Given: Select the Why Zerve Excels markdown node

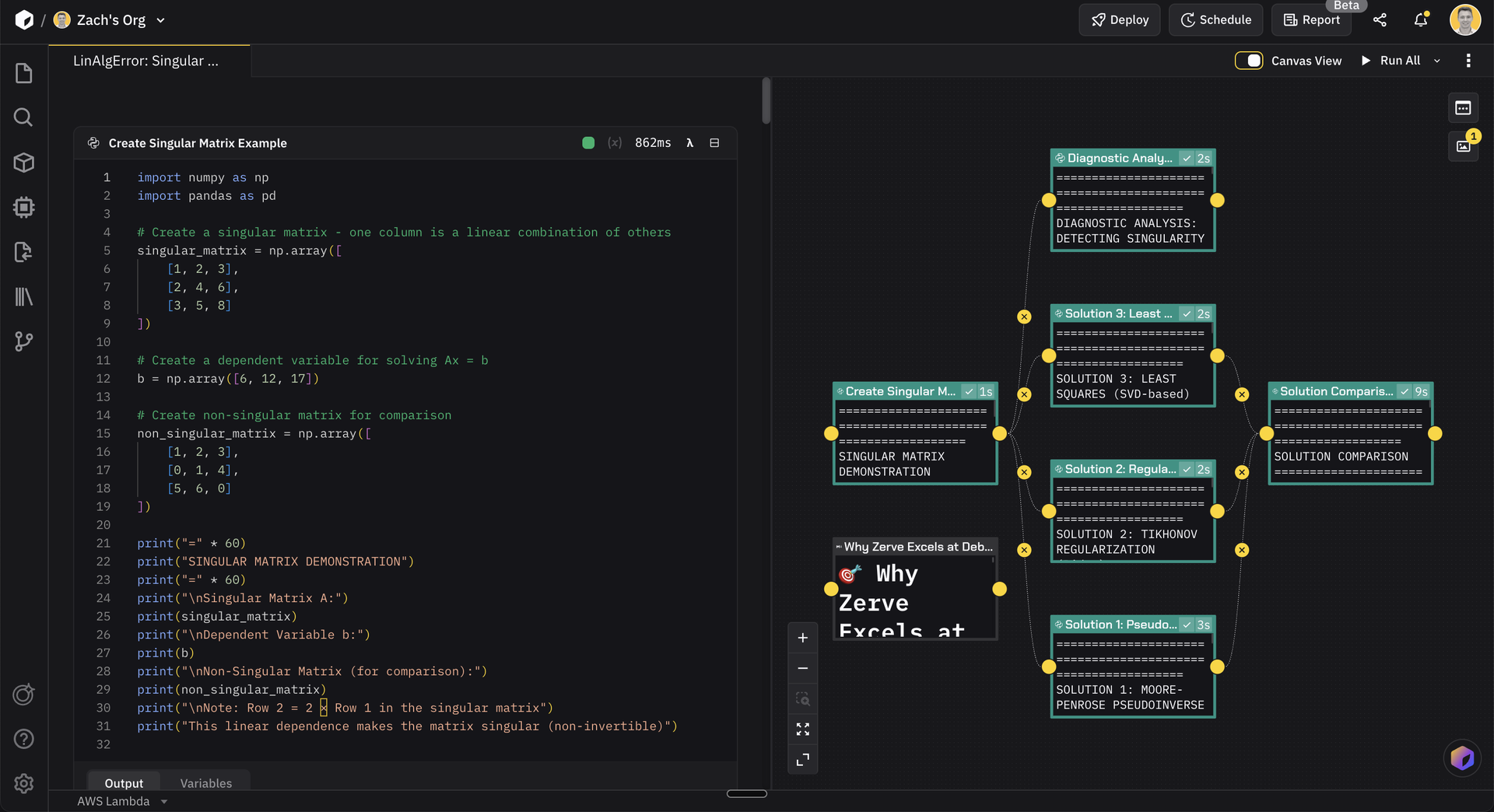Looking at the screenshot, I should pos(914,589).
